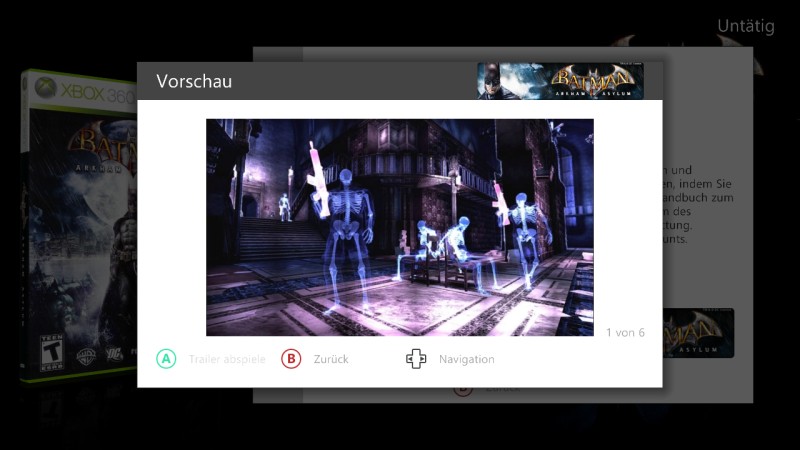Open the skeleton X-ray preview screenshot
Screen dimensions: 800x450
coord(399,228)
